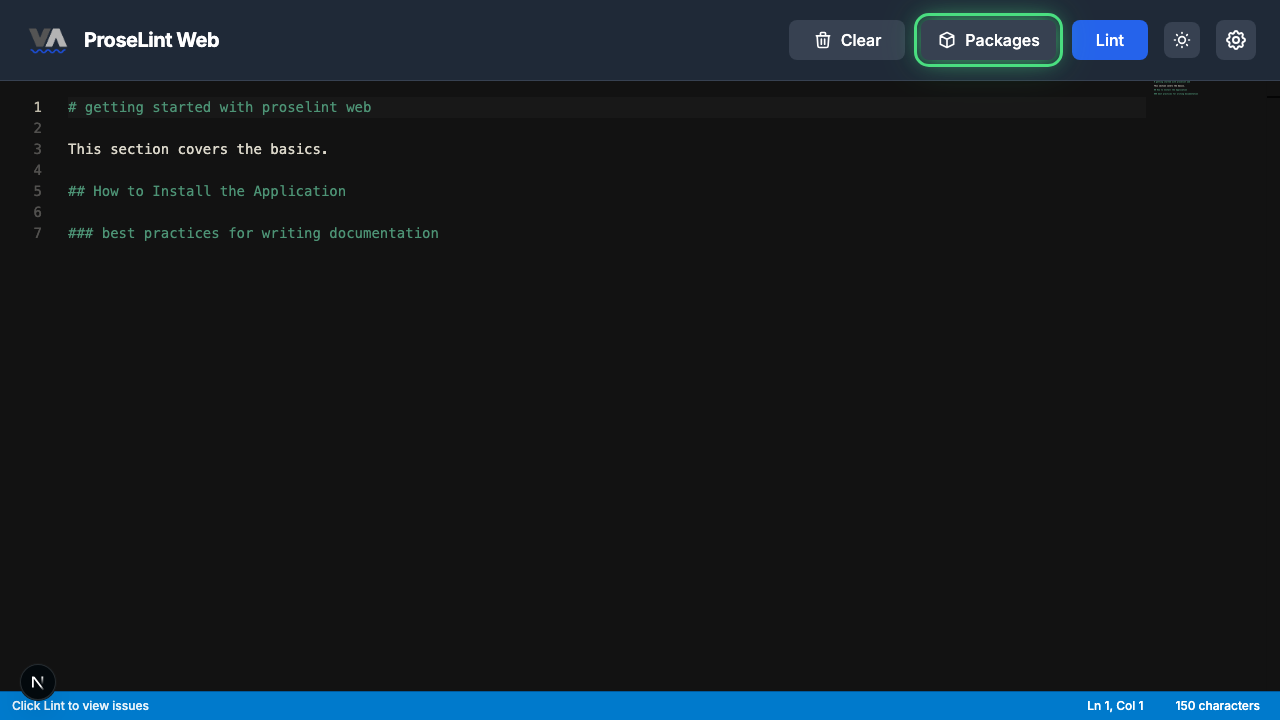1280x720 pixels.
Task: Click the 150 characters counter in status bar
Action: coord(1217,706)
